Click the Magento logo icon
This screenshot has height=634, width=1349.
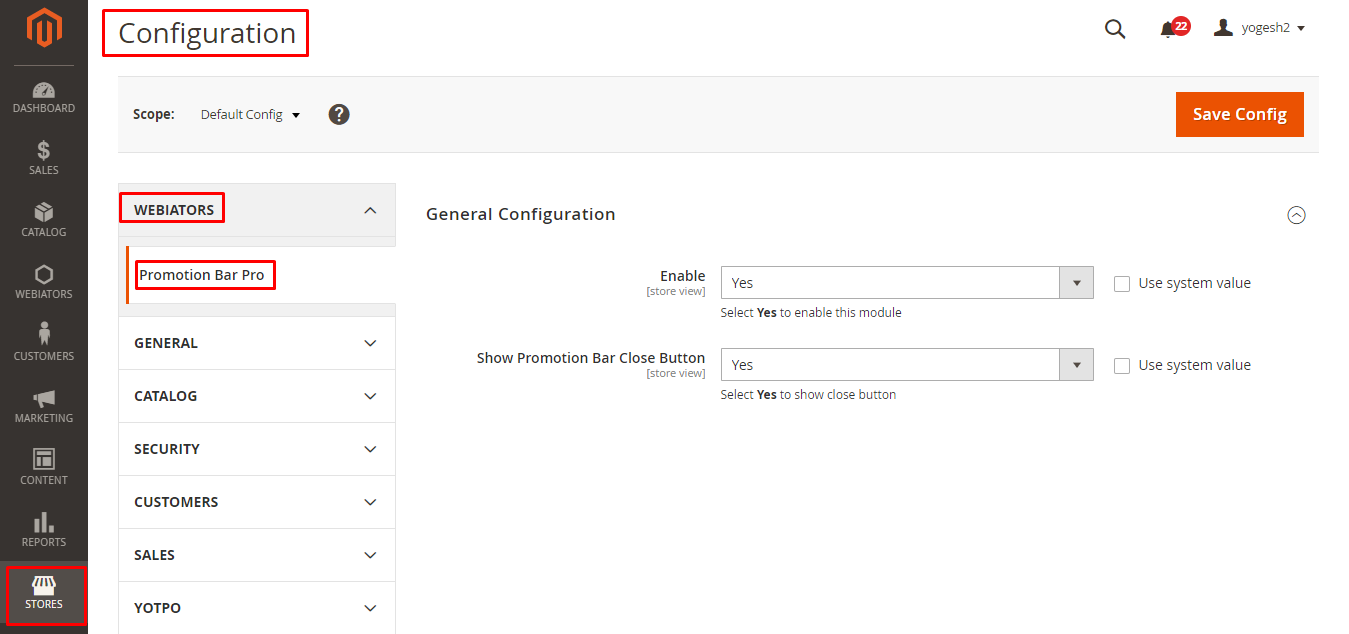pyautogui.click(x=43, y=29)
